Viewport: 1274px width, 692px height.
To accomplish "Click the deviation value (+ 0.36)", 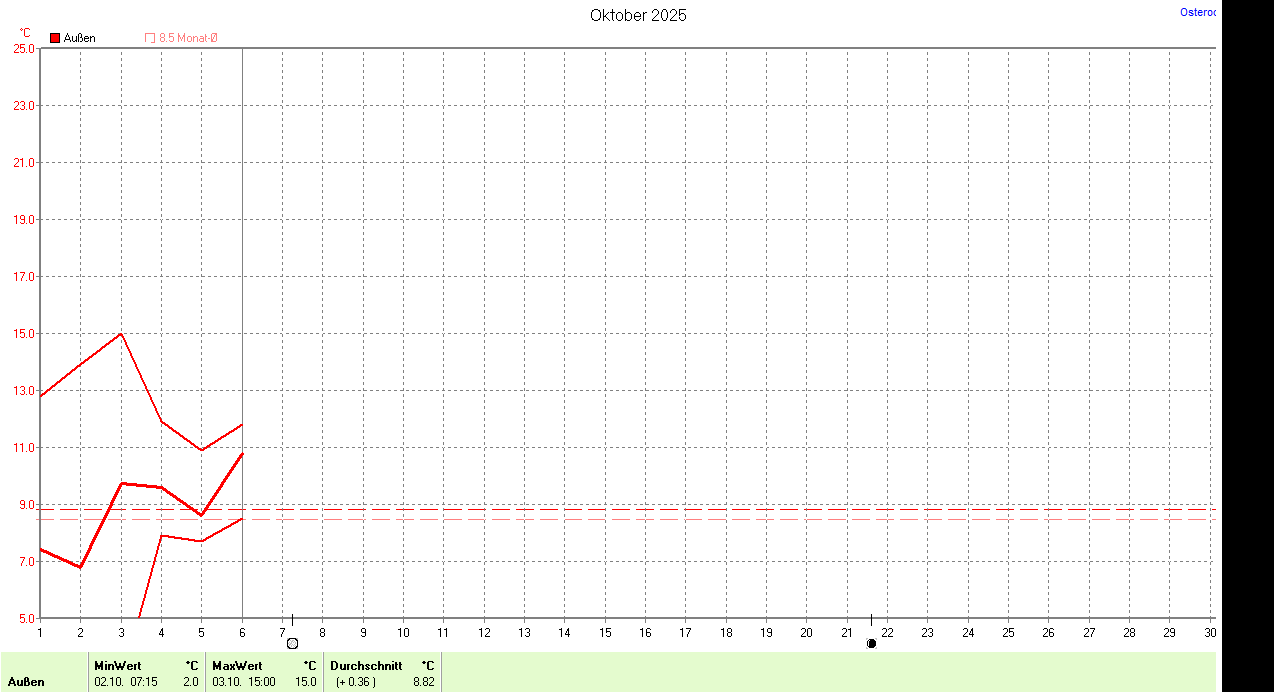I will click(356, 682).
